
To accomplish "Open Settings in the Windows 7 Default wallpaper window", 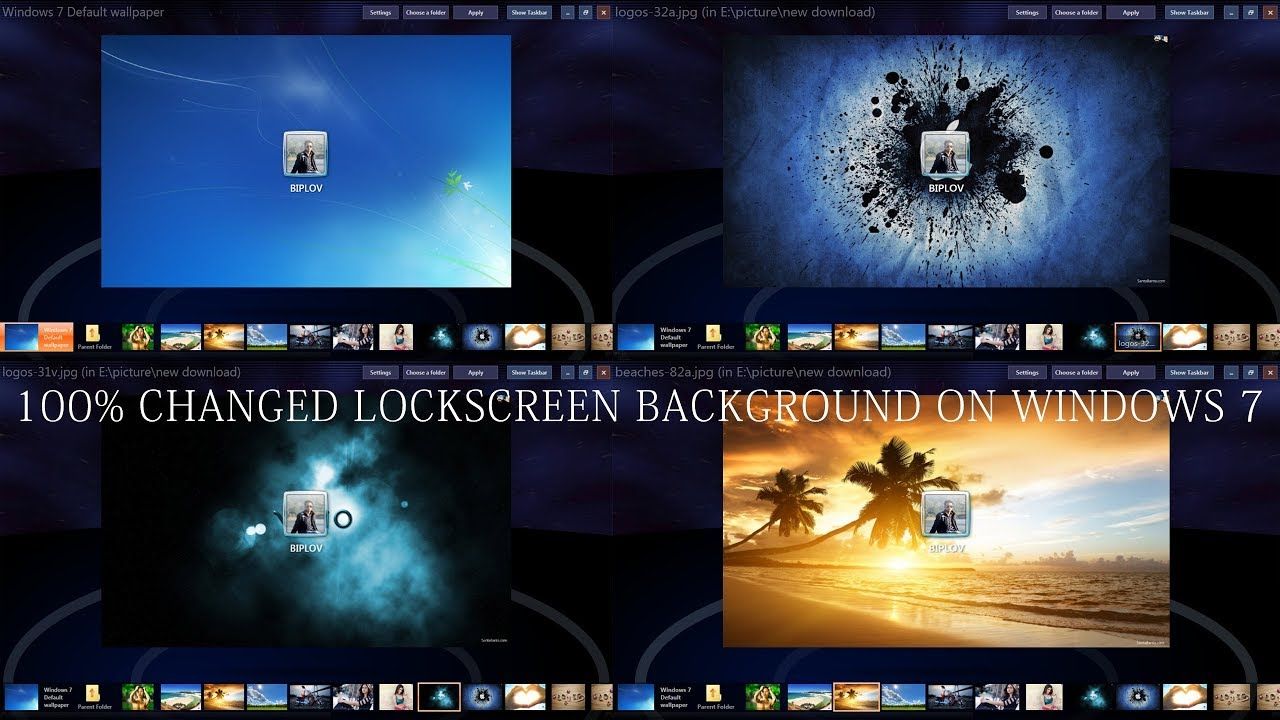I will click(380, 12).
